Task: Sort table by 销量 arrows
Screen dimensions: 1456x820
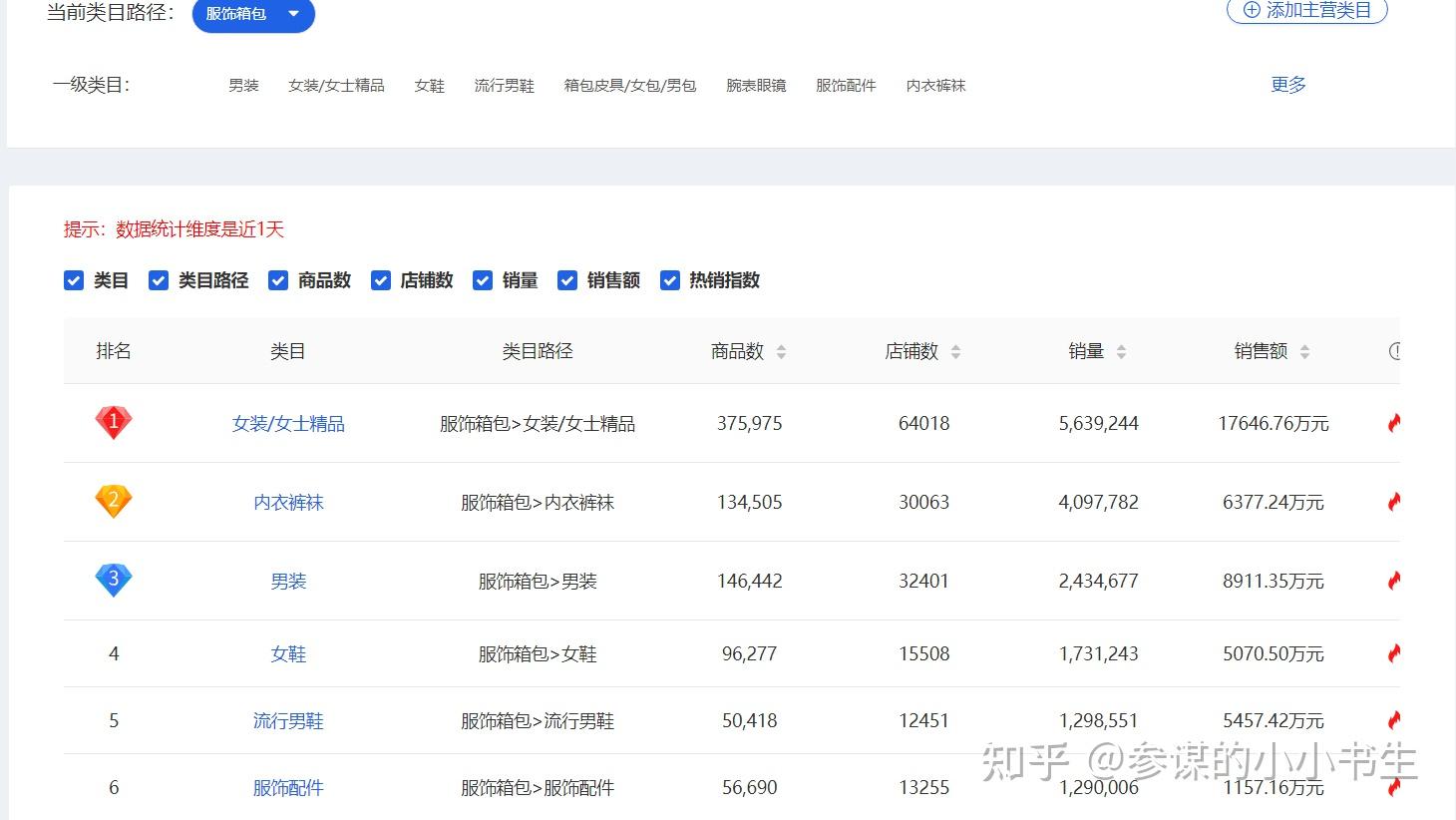Action: [1121, 351]
